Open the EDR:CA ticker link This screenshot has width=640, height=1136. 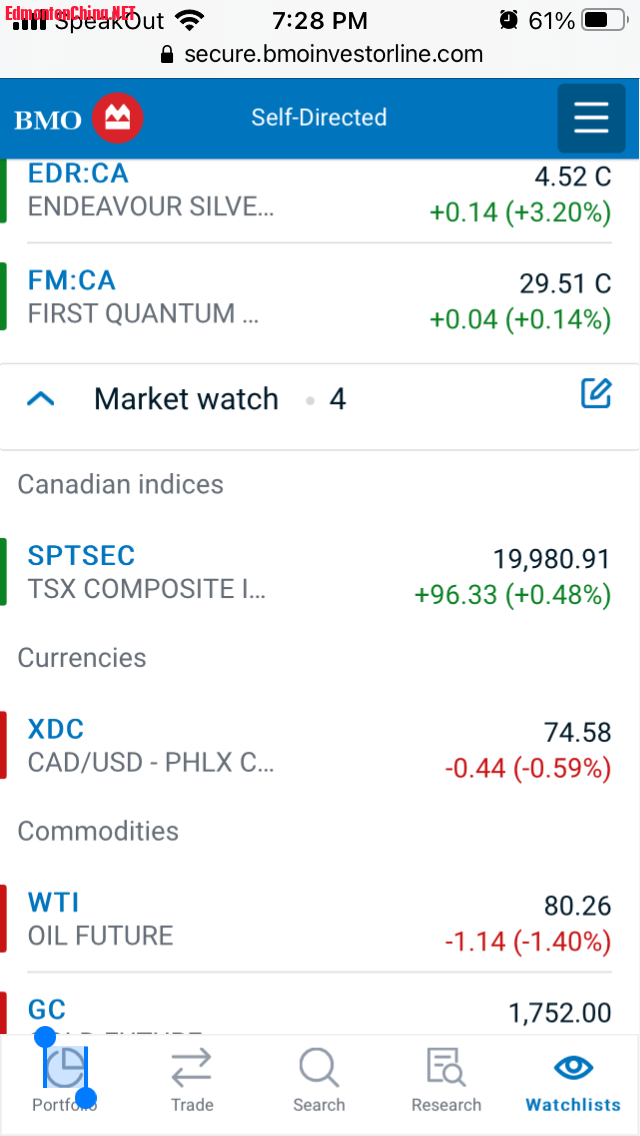(x=78, y=174)
